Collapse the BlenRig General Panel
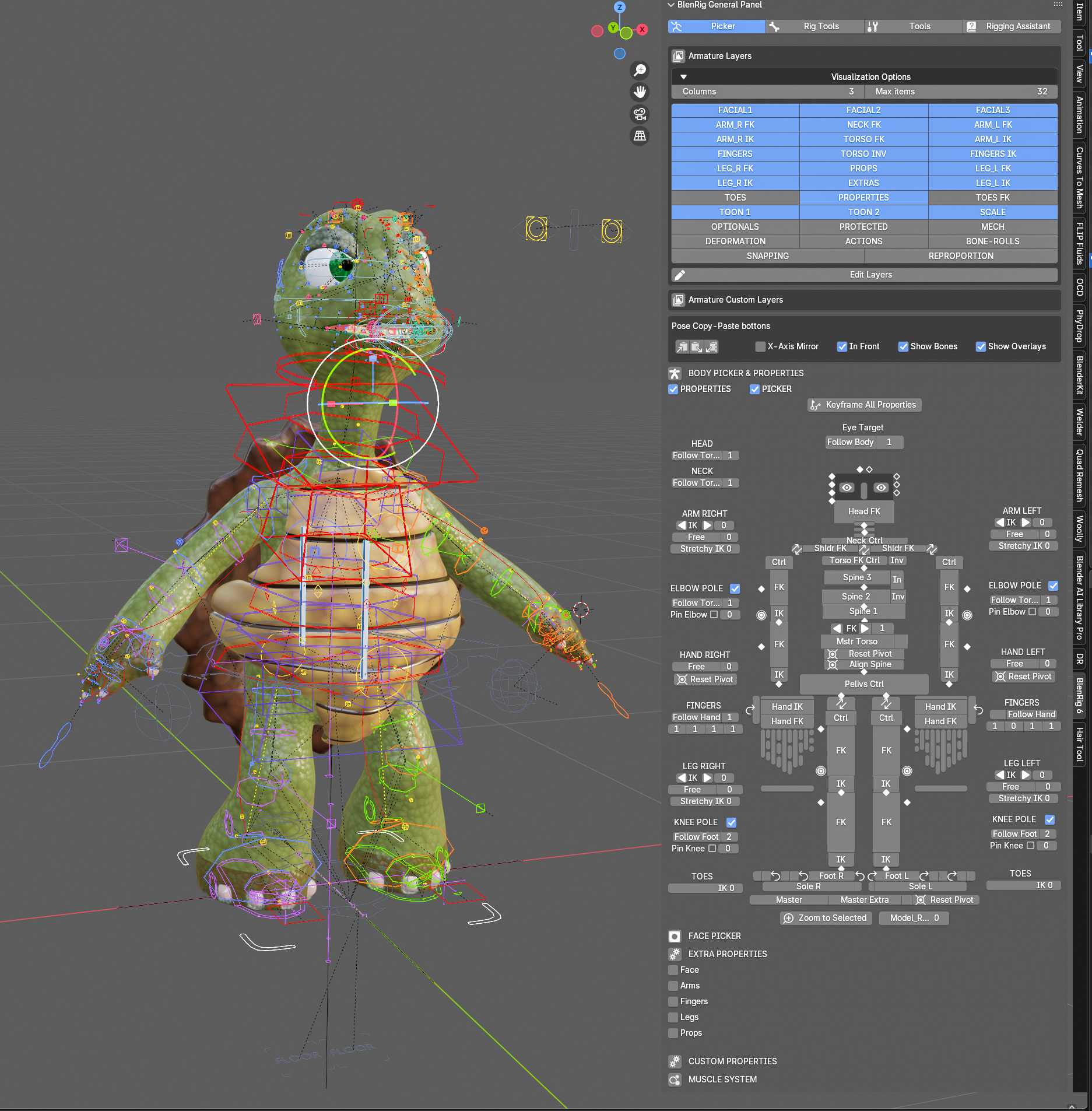Viewport: 1092px width, 1111px height. point(671,5)
